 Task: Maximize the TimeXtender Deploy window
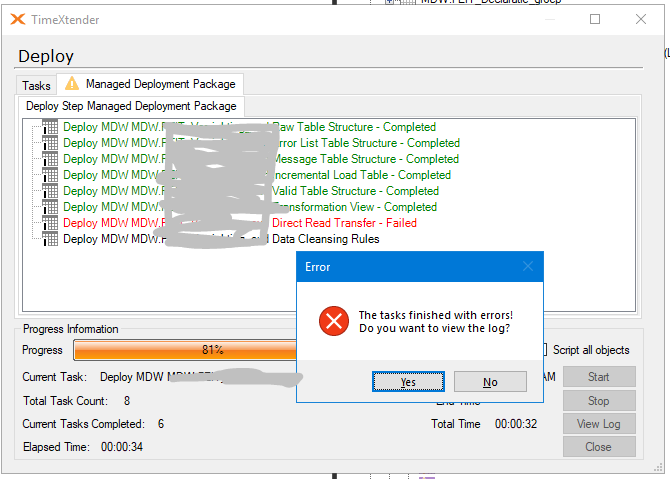tap(595, 19)
